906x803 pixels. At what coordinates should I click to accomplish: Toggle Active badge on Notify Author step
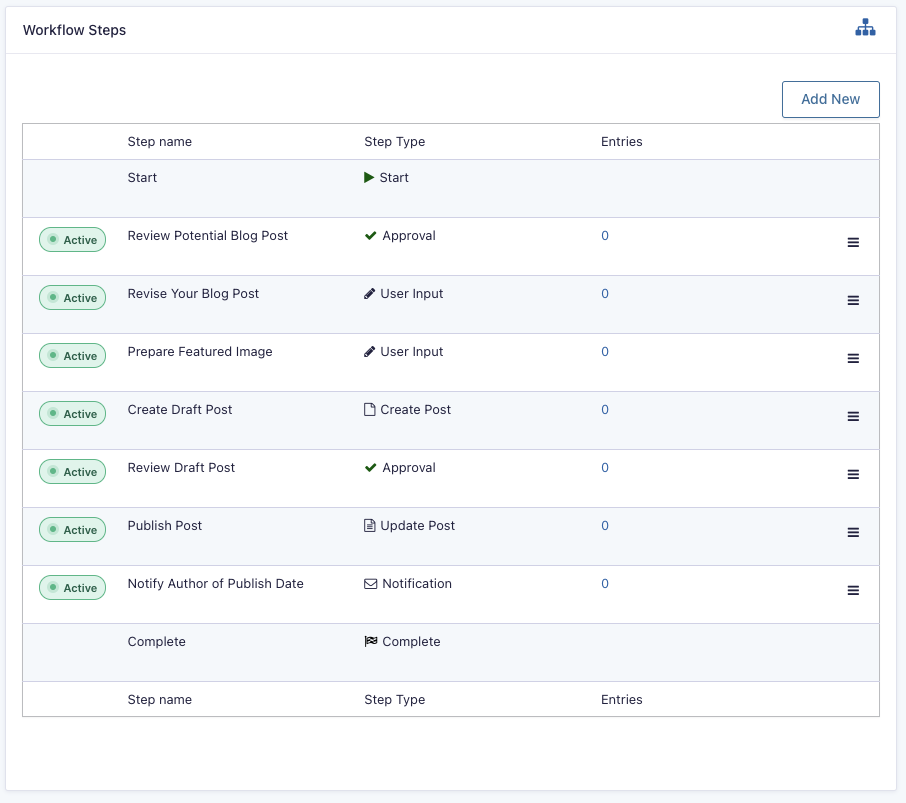tap(72, 588)
